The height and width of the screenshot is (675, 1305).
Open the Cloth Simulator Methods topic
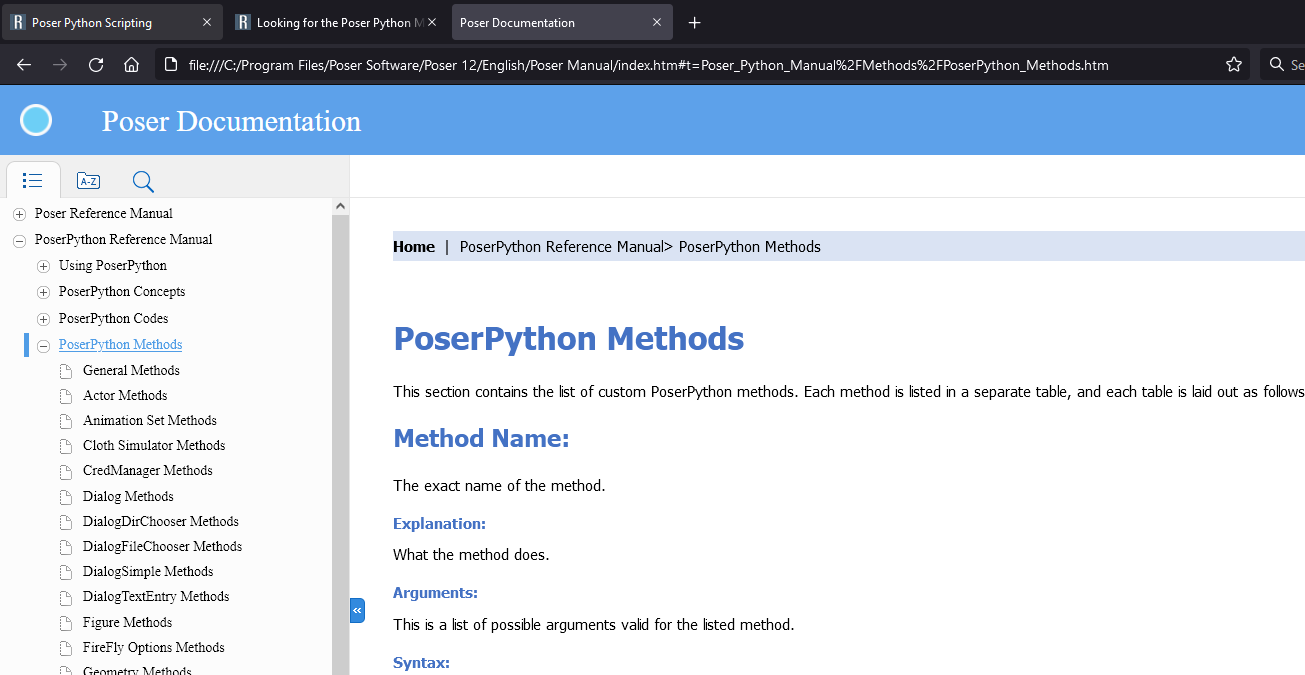pyautogui.click(x=154, y=446)
